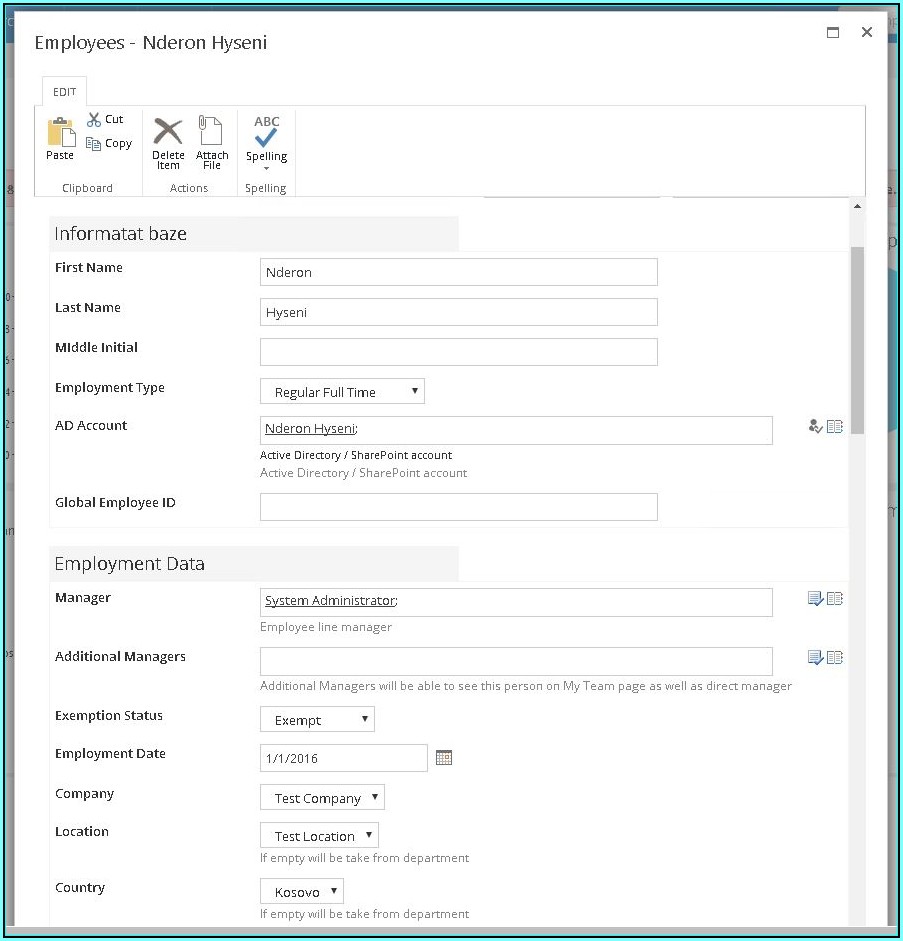This screenshot has height=941, width=903.
Task: Open the Country dropdown showing Kosovo
Action: [333, 891]
